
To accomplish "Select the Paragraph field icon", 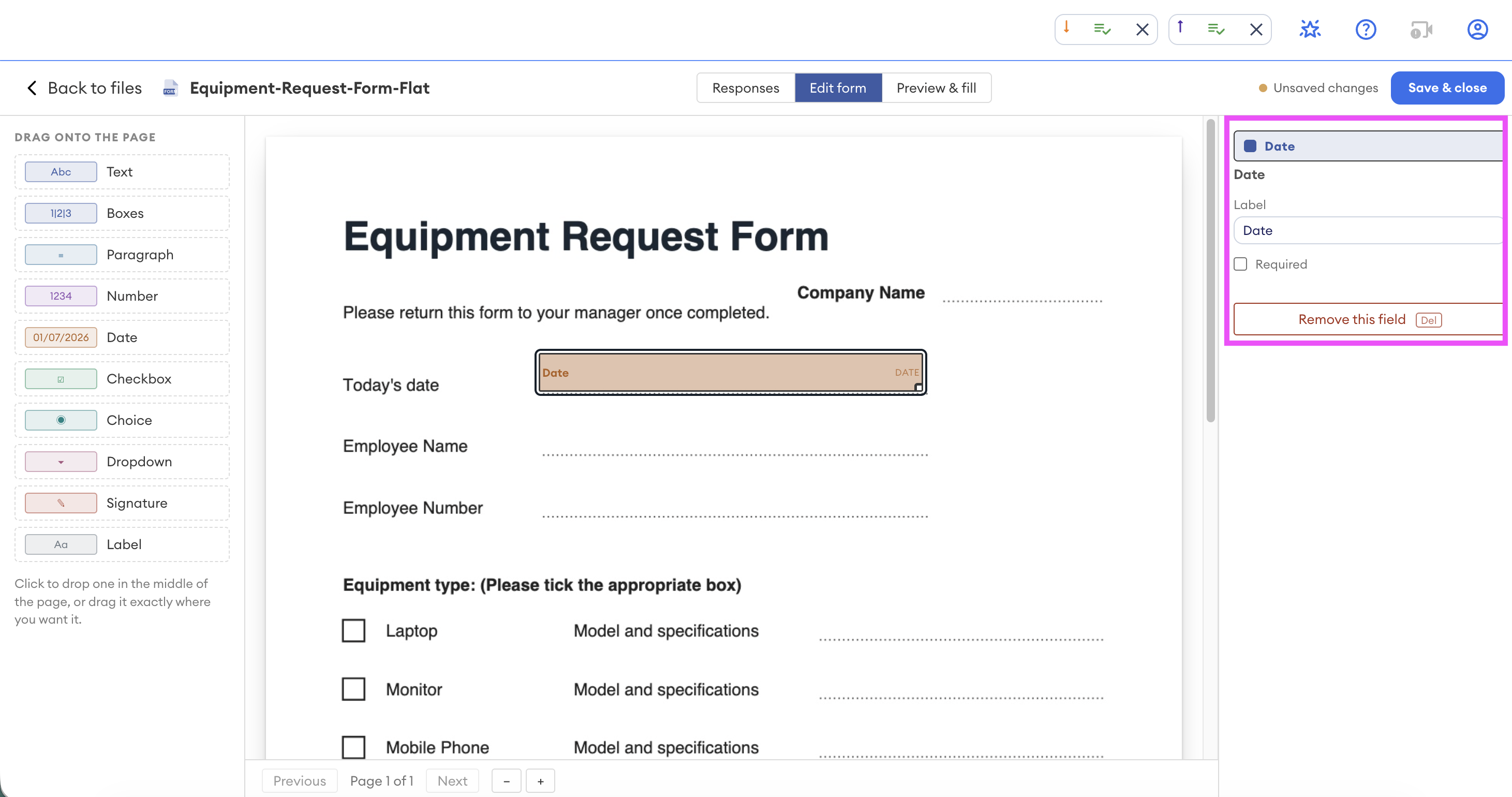I will click(61, 255).
